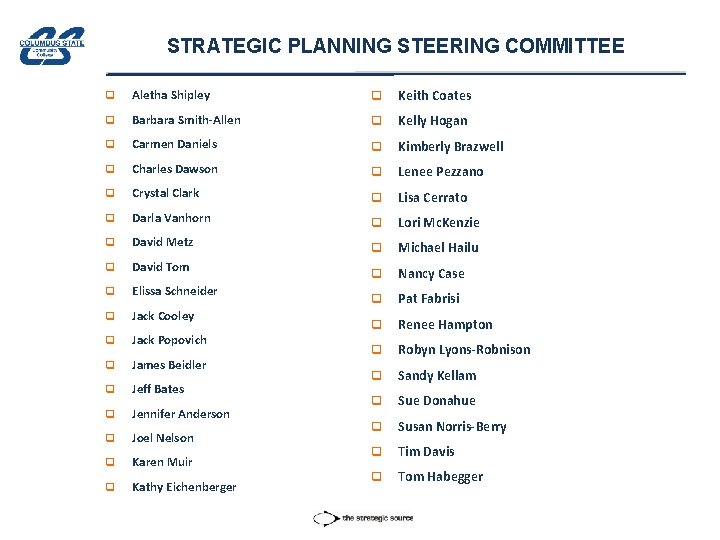The width and height of the screenshot is (720, 540).
Task: Click the Strategic Planning Steering Committee title
Action: point(395,46)
